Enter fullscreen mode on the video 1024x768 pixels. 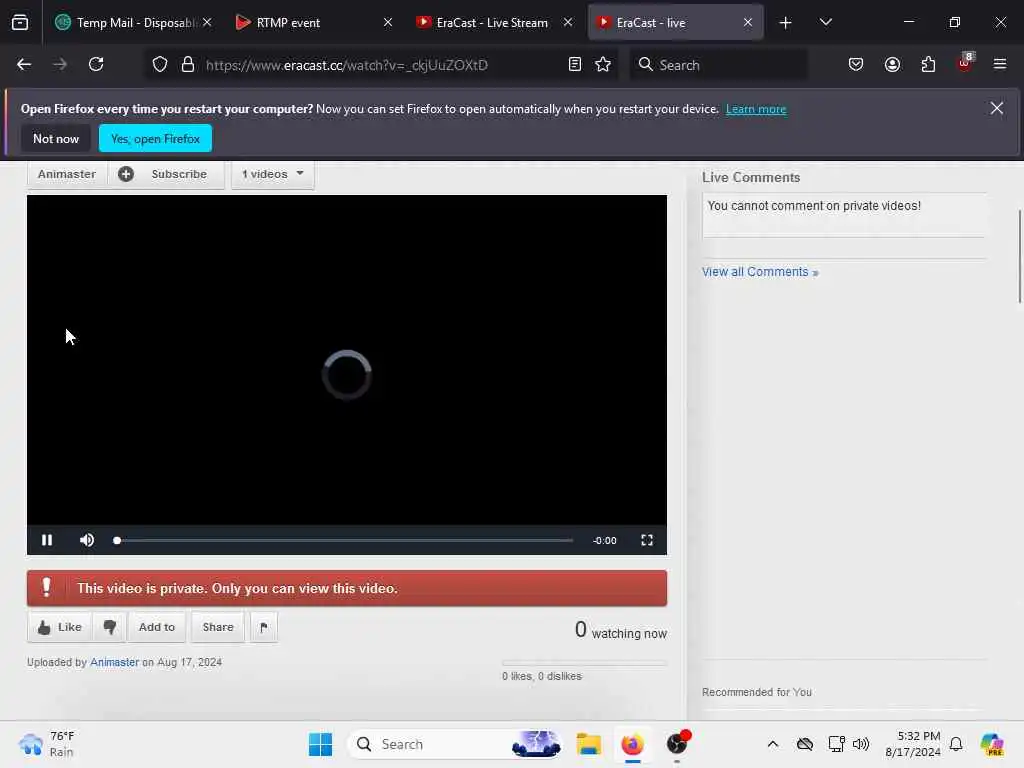tap(647, 540)
